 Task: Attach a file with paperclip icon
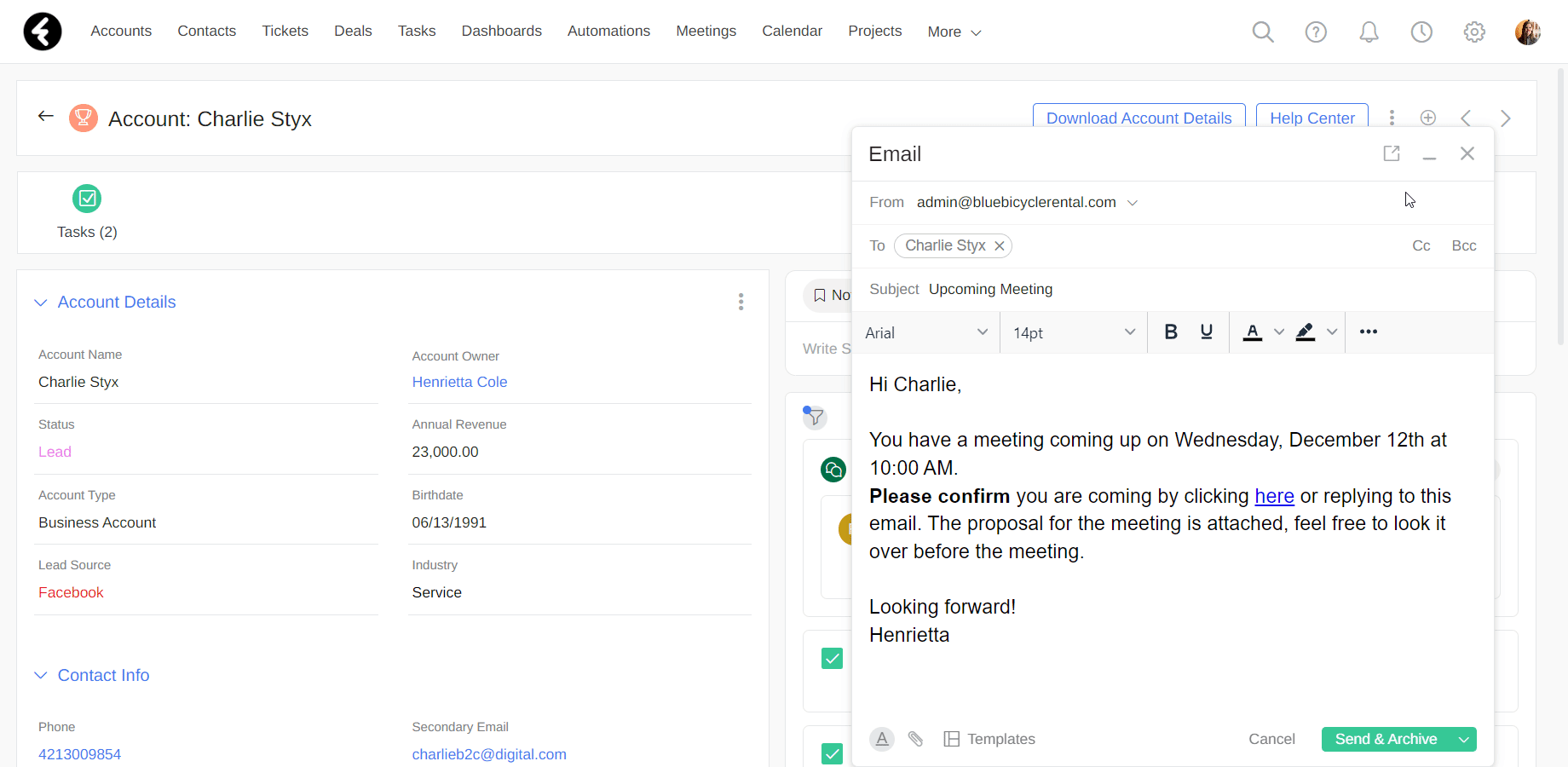point(915,739)
